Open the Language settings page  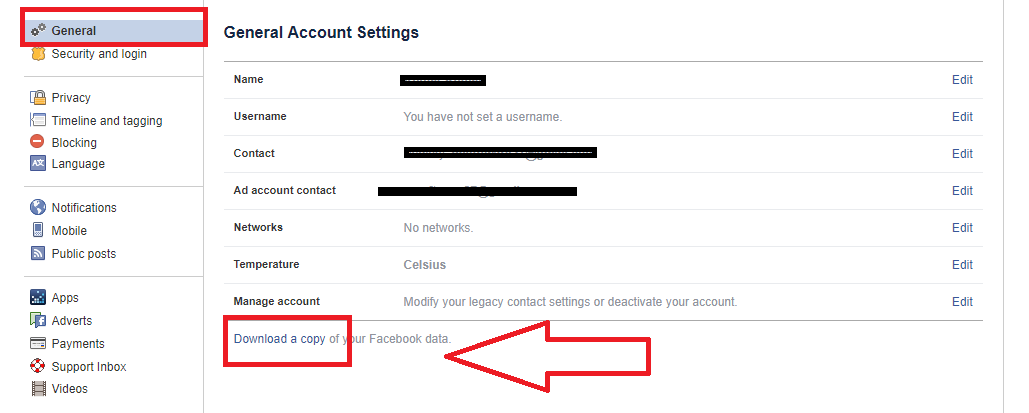click(78, 164)
